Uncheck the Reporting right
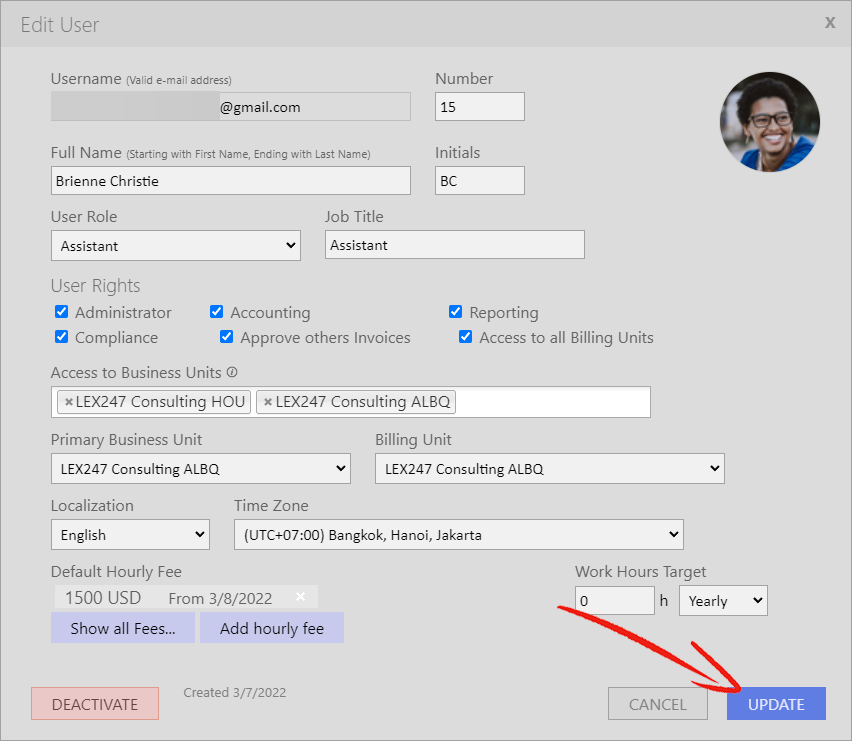Viewport: 852px width, 741px height. click(x=455, y=312)
